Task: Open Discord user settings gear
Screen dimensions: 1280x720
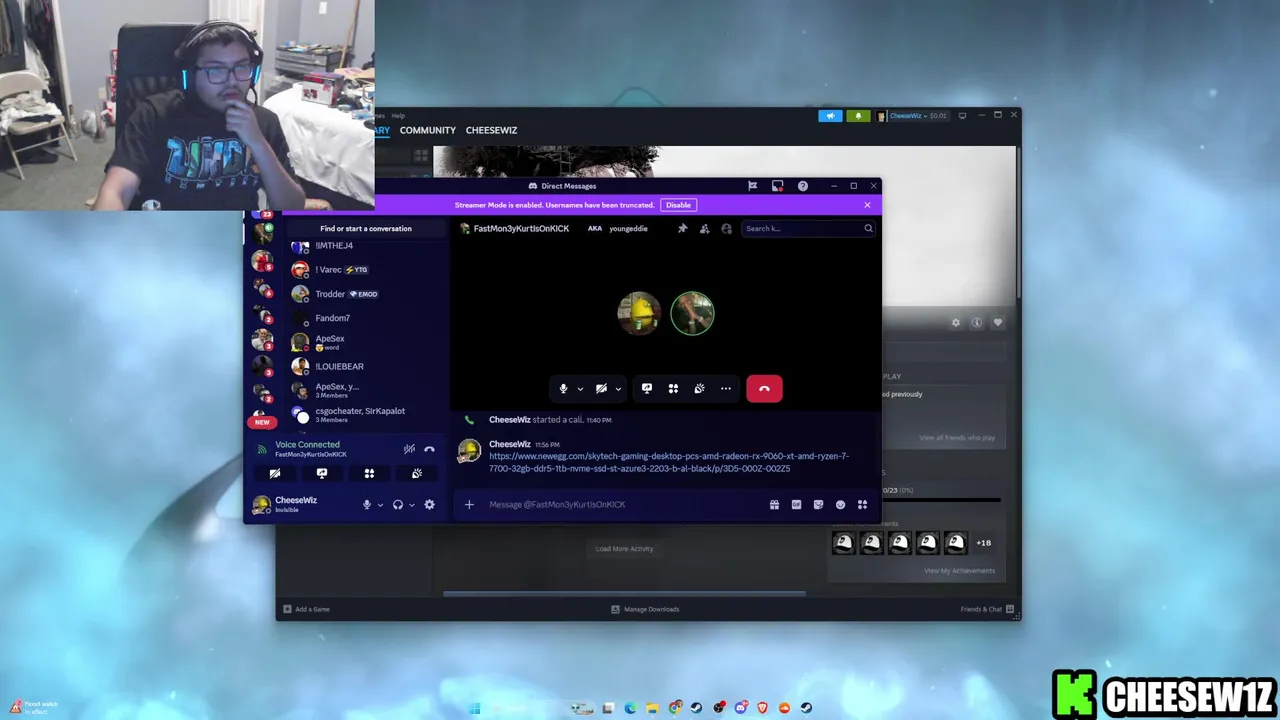Action: tap(429, 505)
